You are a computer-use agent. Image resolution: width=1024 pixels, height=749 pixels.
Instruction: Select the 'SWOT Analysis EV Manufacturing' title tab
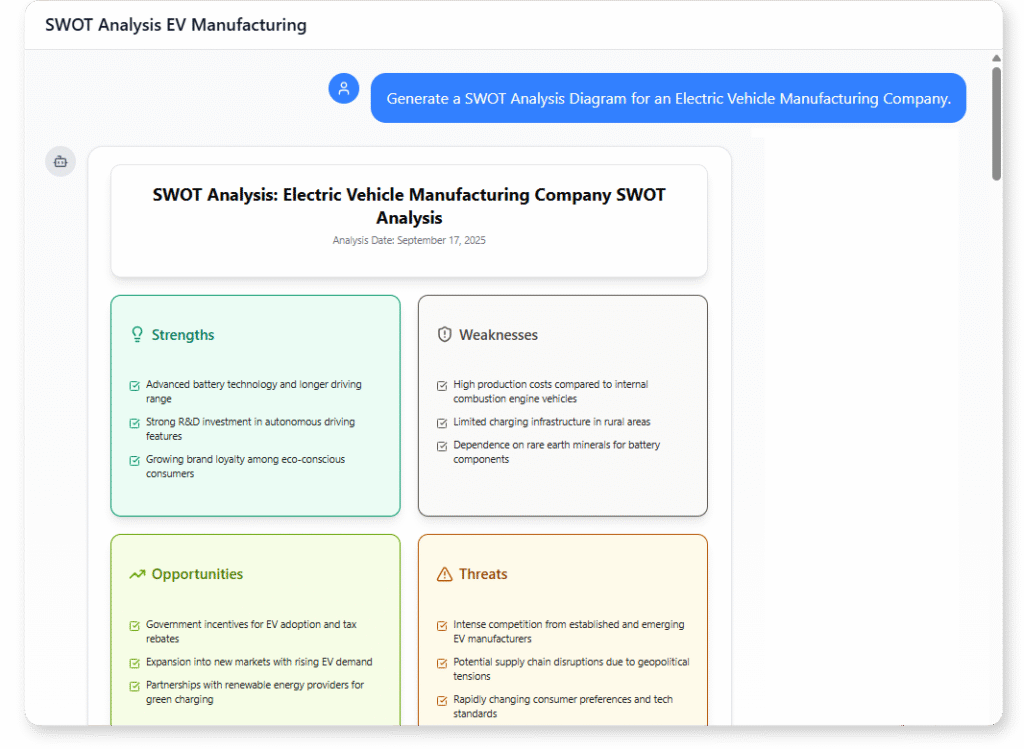pyautogui.click(x=174, y=25)
